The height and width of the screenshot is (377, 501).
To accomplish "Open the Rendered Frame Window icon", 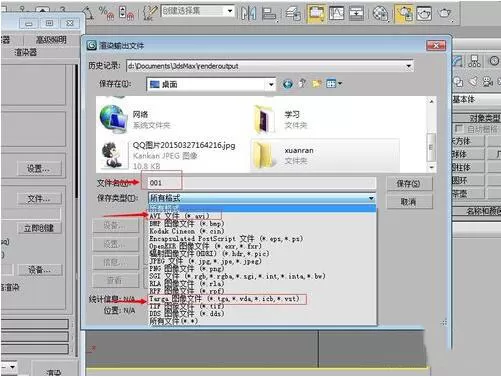I will click(424, 13).
